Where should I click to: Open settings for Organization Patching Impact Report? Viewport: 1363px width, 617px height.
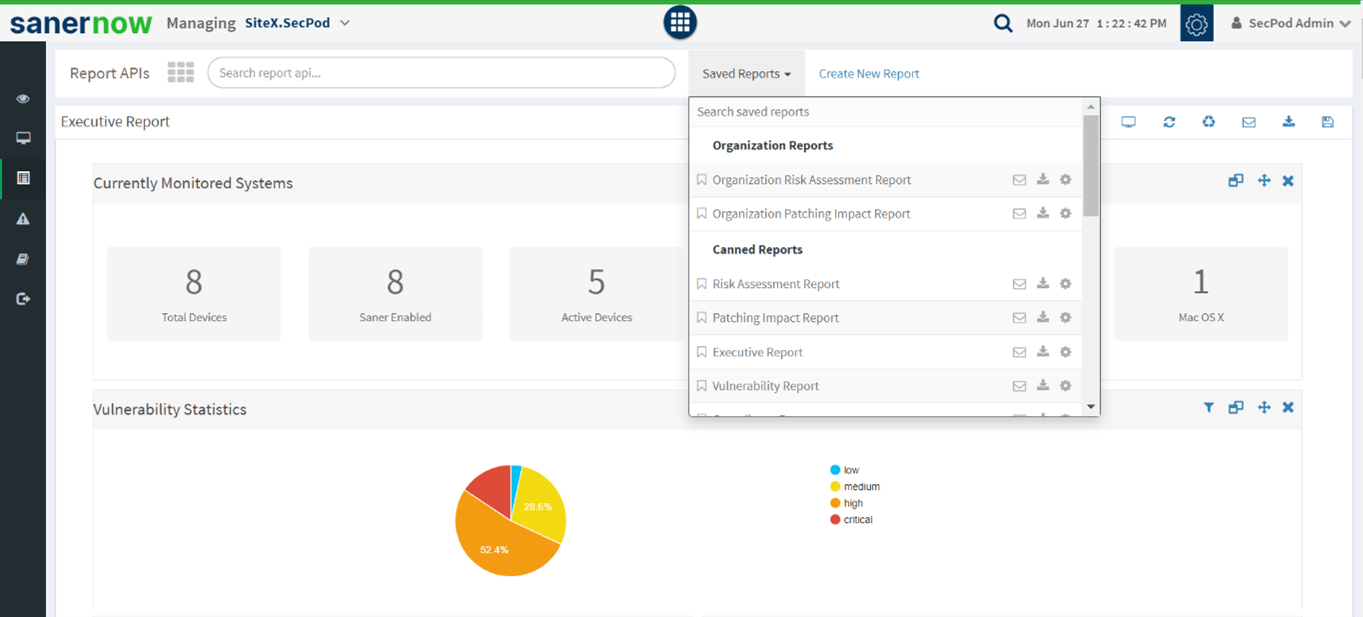click(x=1065, y=214)
